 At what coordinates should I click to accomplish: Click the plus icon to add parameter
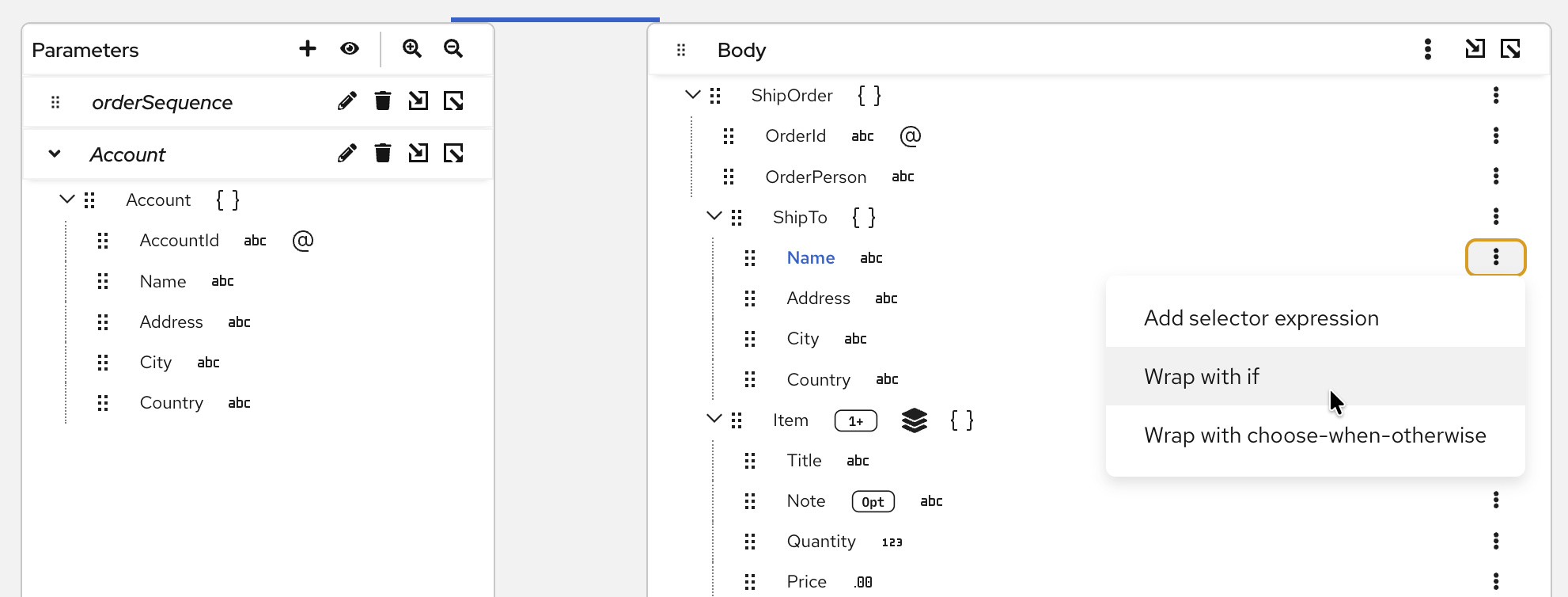[x=308, y=49]
